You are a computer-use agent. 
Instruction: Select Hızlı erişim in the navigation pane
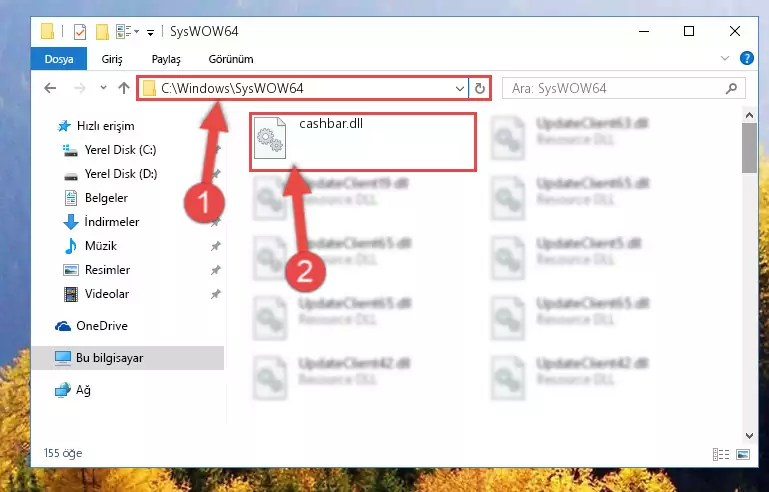96,126
